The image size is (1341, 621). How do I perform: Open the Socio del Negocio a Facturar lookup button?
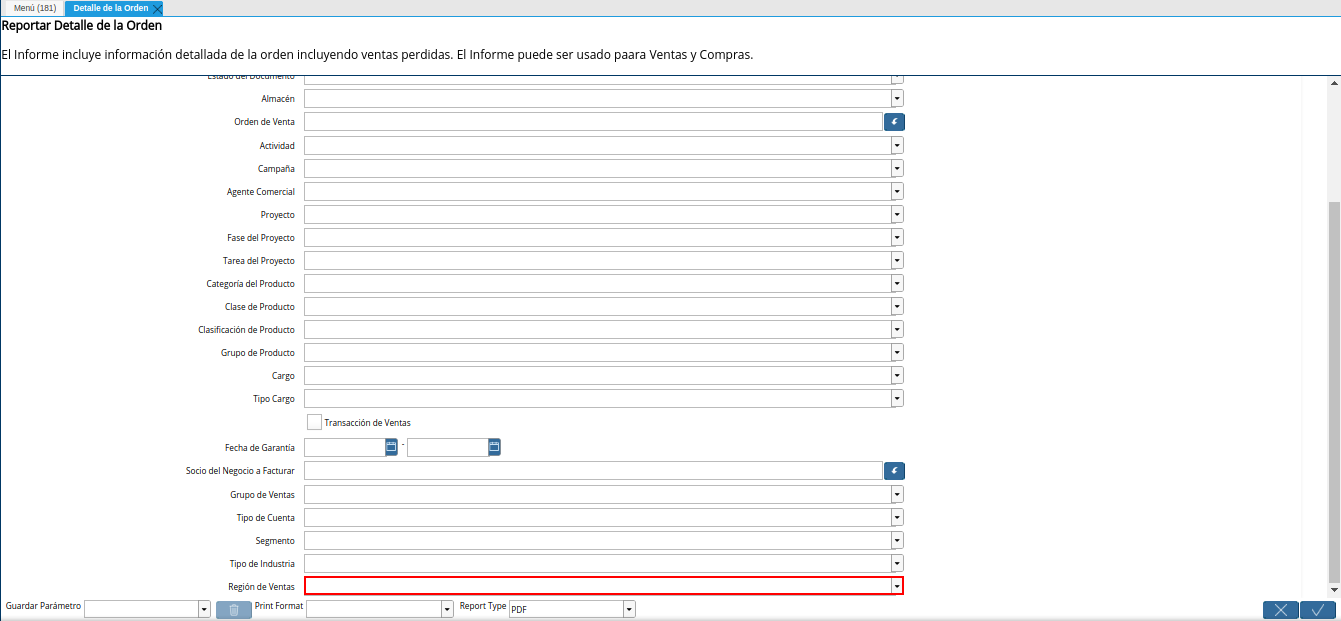[894, 471]
